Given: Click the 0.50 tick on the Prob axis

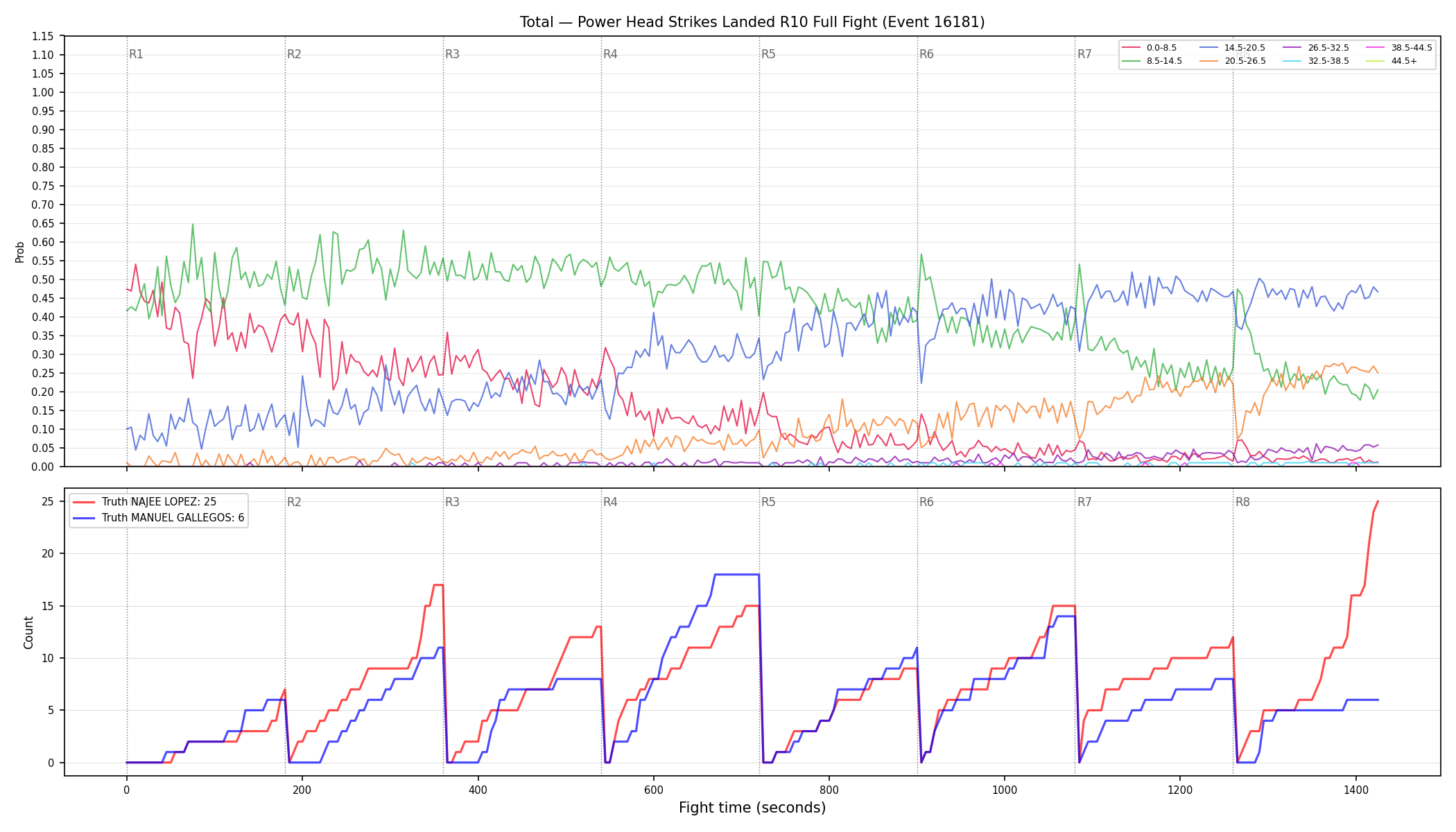Looking at the screenshot, I should pyautogui.click(x=43, y=279).
